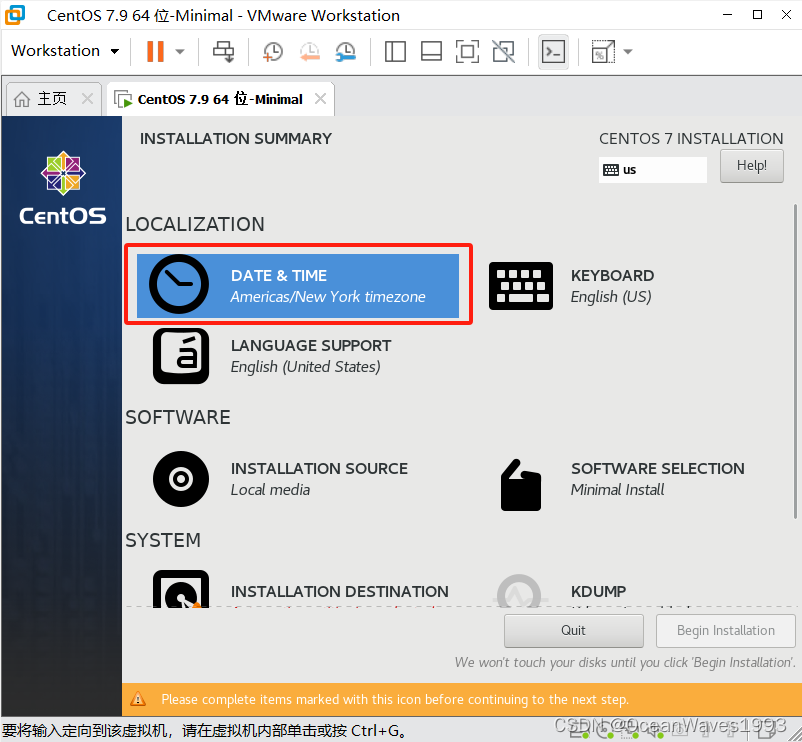Click the Minimal Install text

[617, 489]
